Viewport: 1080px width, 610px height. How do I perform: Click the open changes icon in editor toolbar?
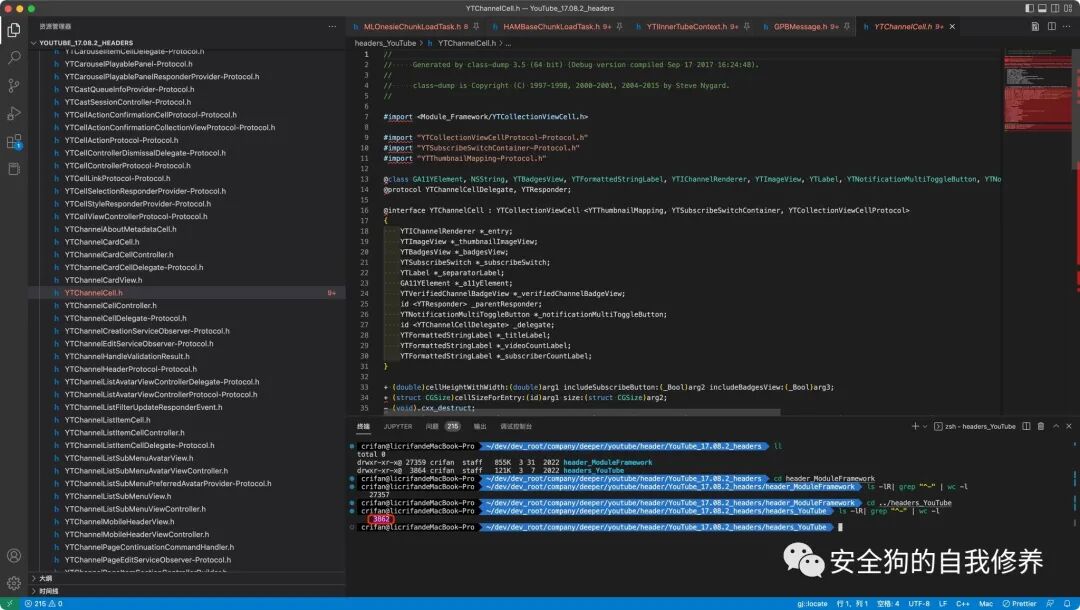(1035, 26)
